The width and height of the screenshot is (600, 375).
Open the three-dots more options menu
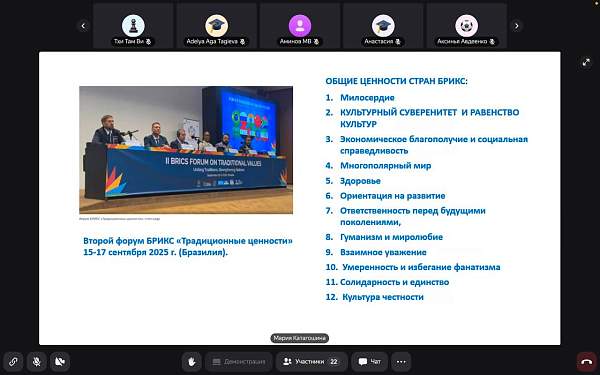401,362
